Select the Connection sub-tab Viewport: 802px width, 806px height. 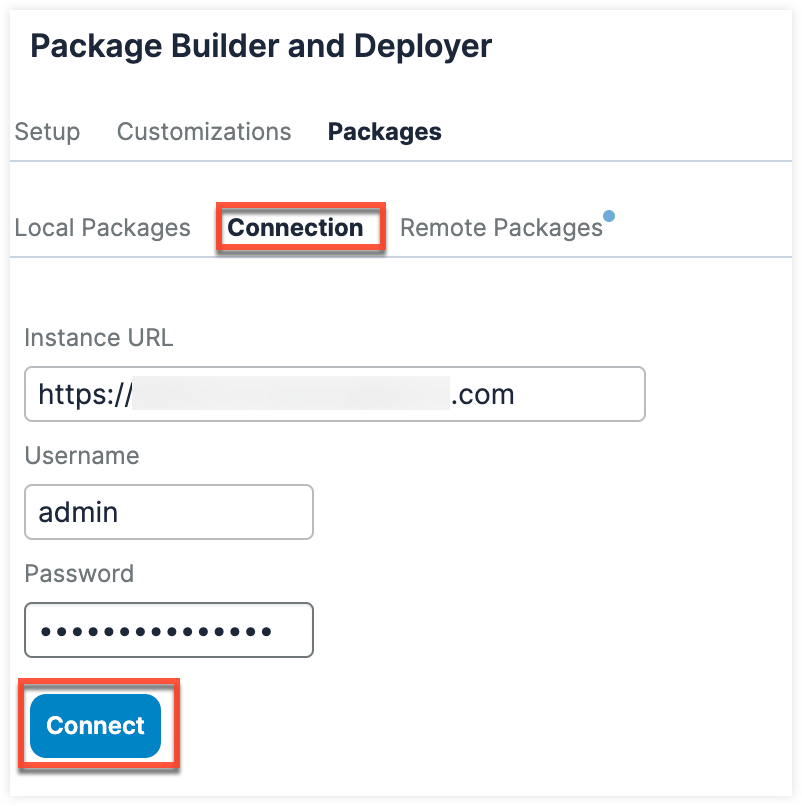pyautogui.click(x=295, y=228)
